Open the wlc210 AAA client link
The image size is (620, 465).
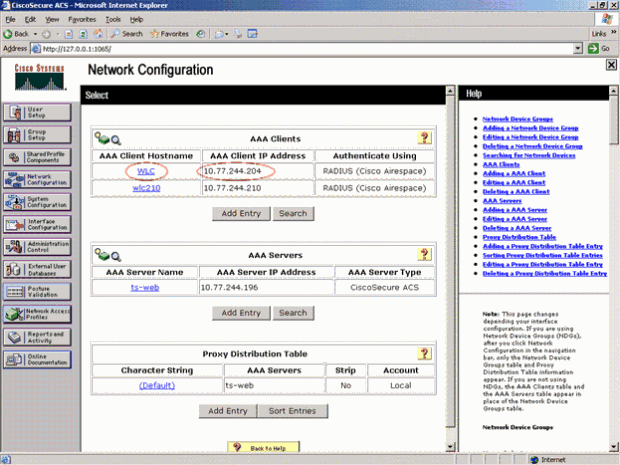[x=146, y=188]
